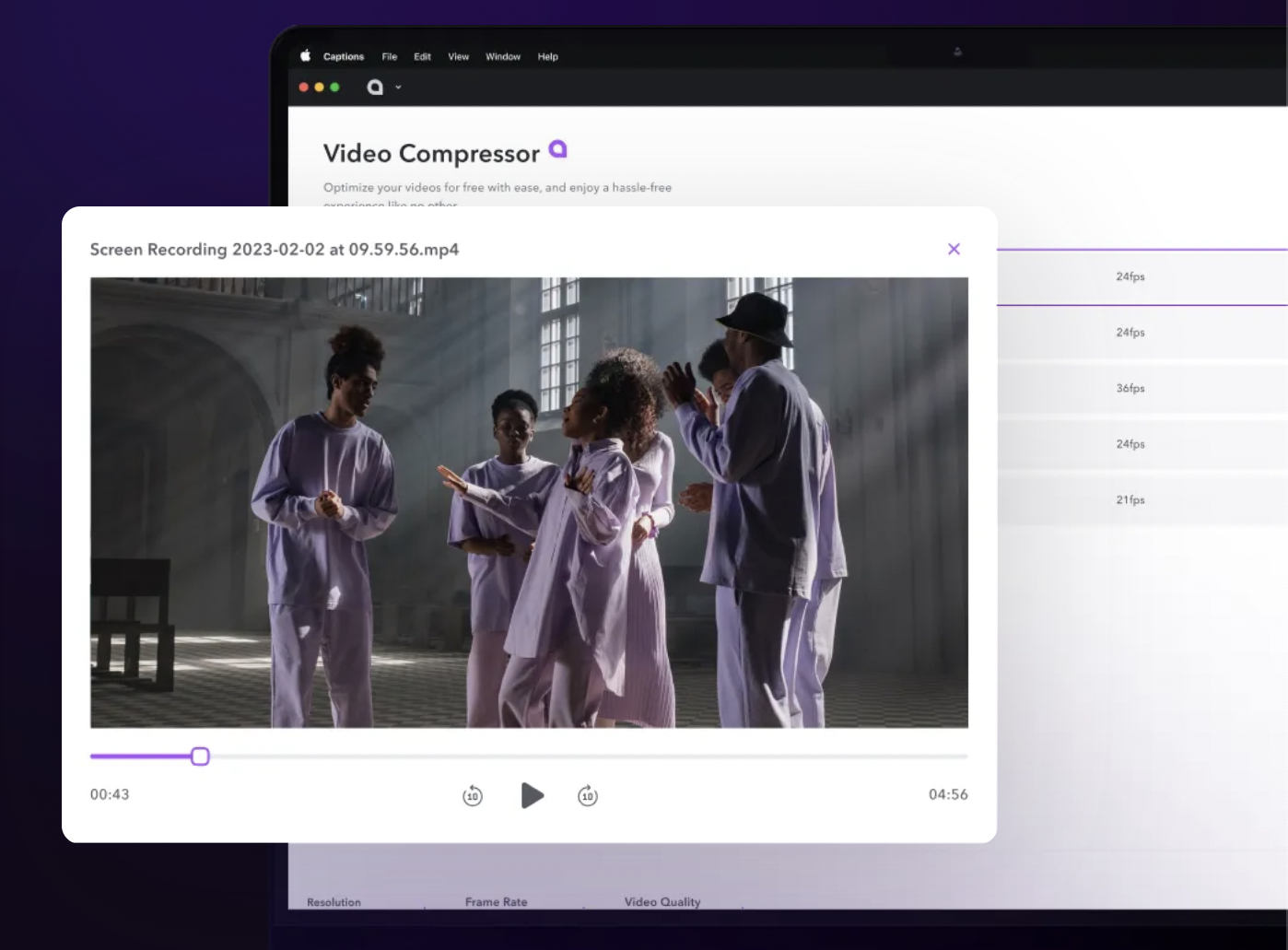Switch to the Frame Rate section
The width and height of the screenshot is (1288, 950).
click(496, 902)
